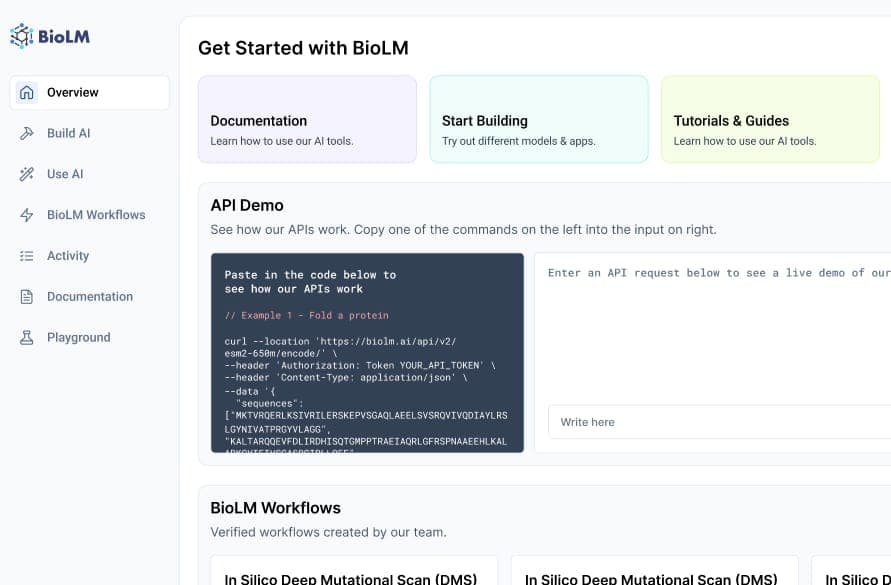
Task: Open the Overview menu item
Action: coord(73,93)
